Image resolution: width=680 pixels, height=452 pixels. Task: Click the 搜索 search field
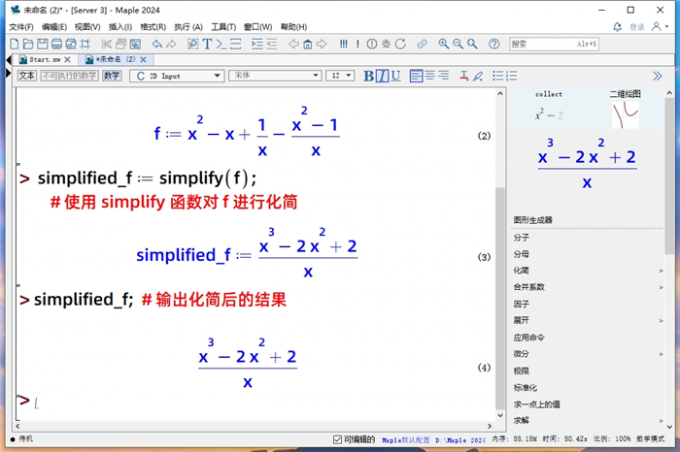click(x=554, y=44)
